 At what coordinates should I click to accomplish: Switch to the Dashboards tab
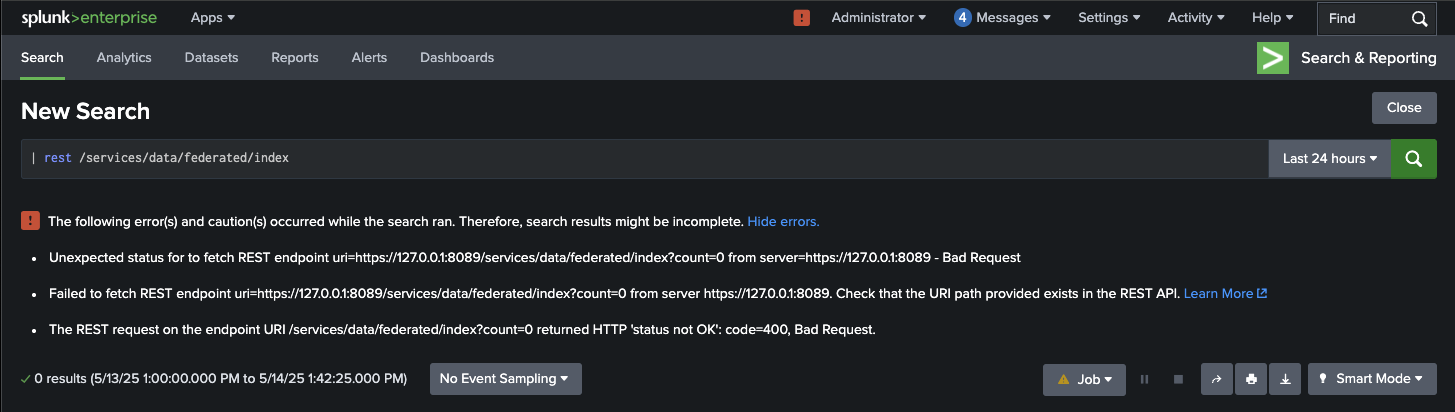(457, 58)
